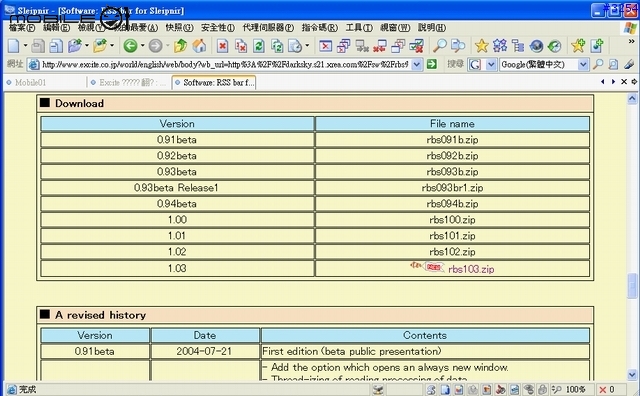Click the URL address field
This screenshot has height=396, width=640.
click(x=225, y=65)
